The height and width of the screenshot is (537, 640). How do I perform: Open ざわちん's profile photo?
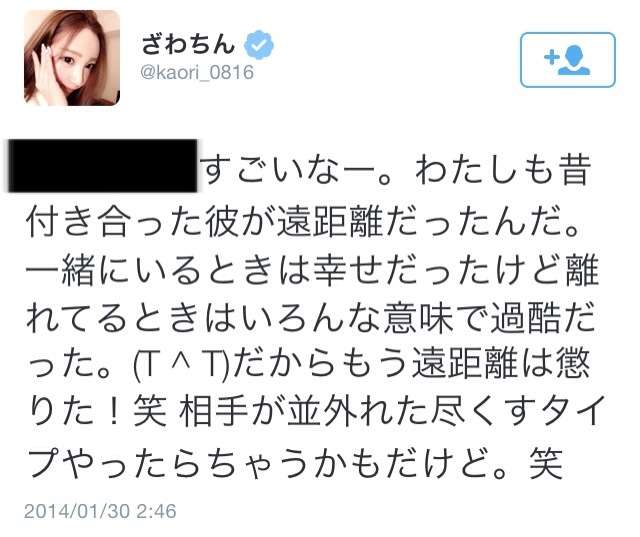coord(72,58)
